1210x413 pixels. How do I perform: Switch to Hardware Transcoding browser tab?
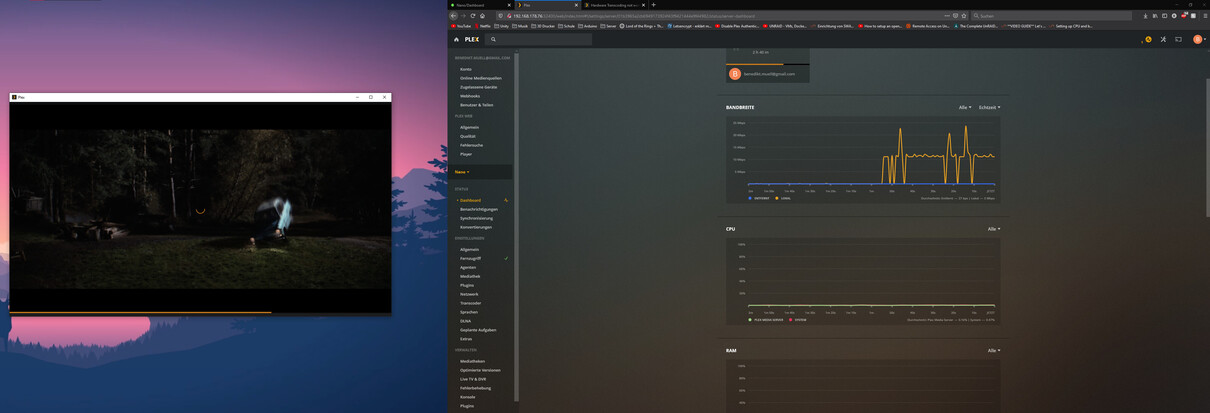614,5
